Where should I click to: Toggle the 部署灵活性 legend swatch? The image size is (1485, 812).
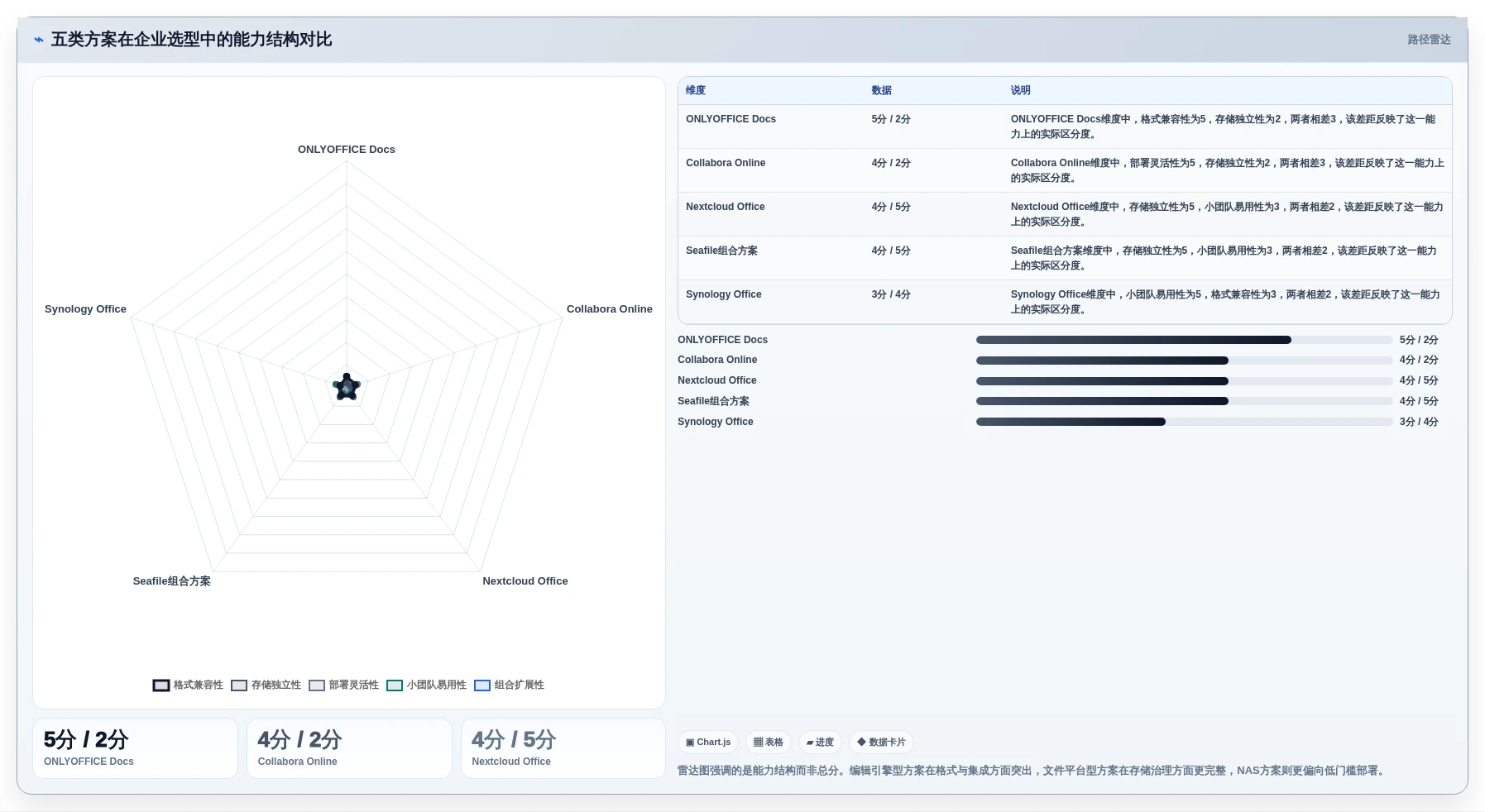[317, 685]
